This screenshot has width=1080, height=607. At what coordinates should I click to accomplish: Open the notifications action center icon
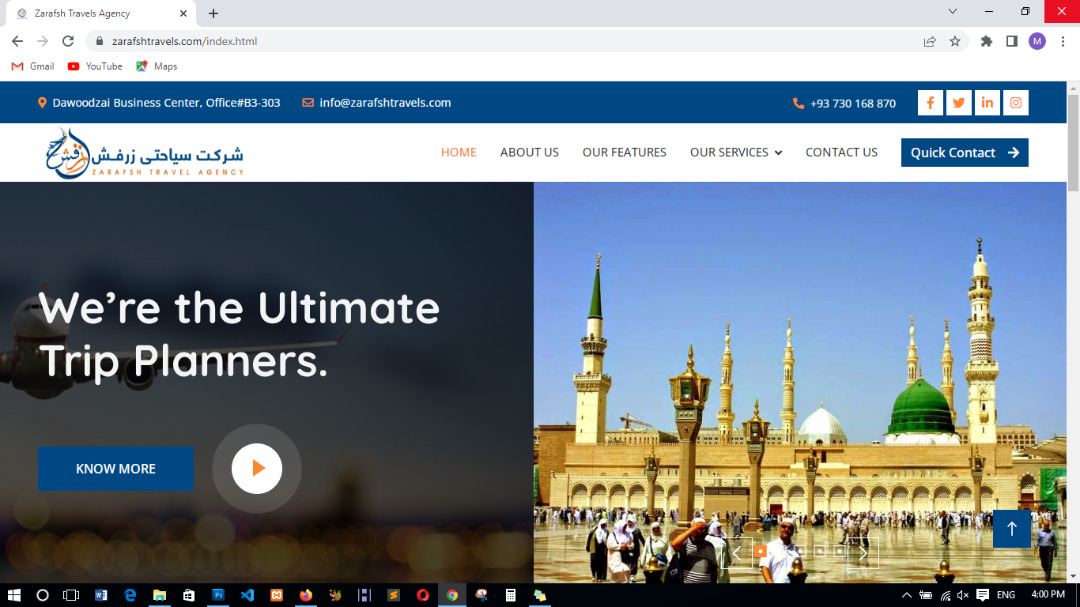pos(983,595)
